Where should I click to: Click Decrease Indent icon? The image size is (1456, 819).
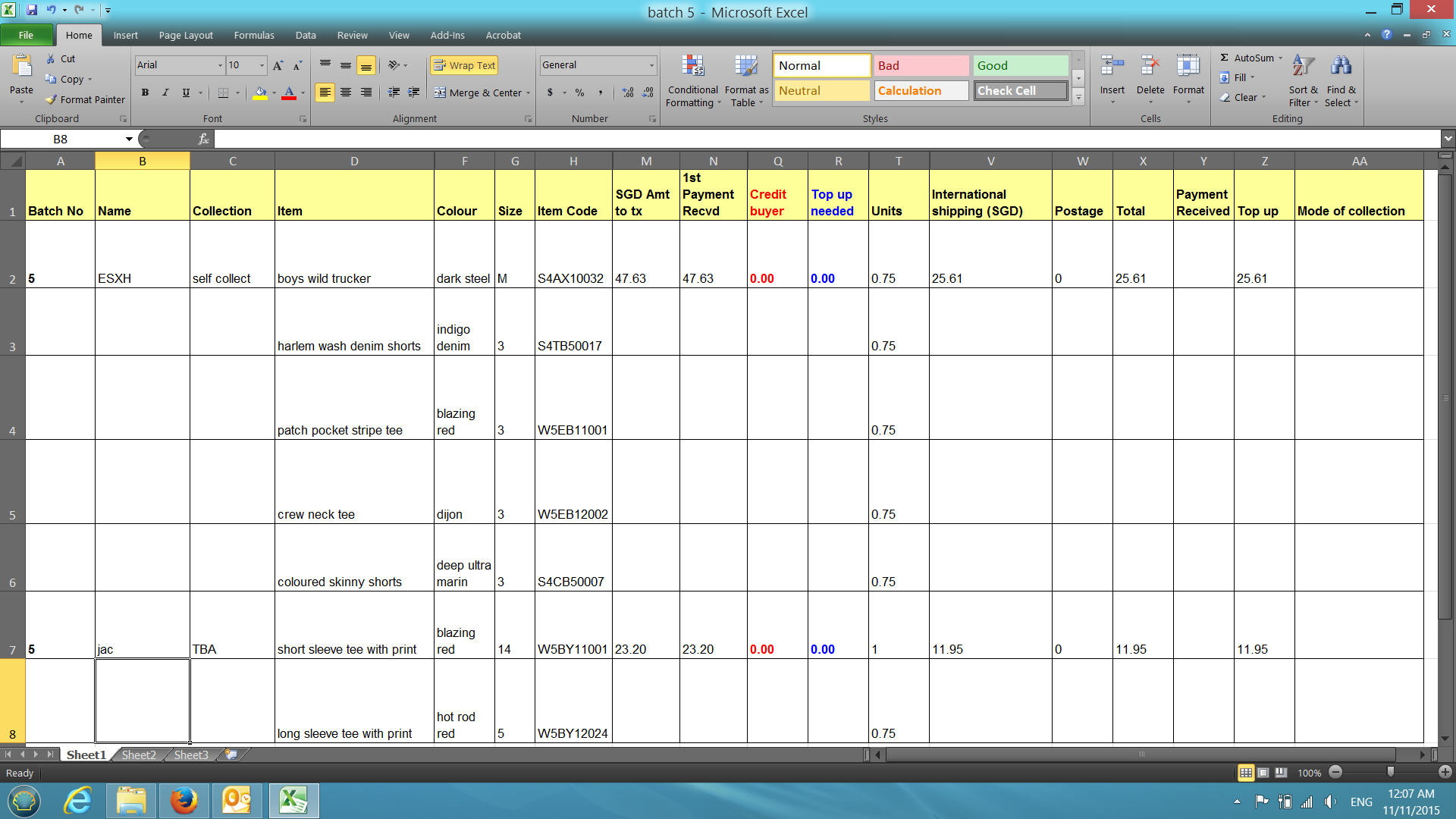click(394, 93)
